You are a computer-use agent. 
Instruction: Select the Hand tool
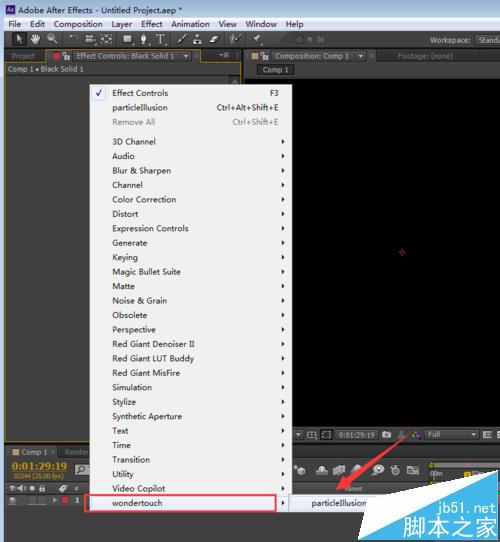(35, 39)
